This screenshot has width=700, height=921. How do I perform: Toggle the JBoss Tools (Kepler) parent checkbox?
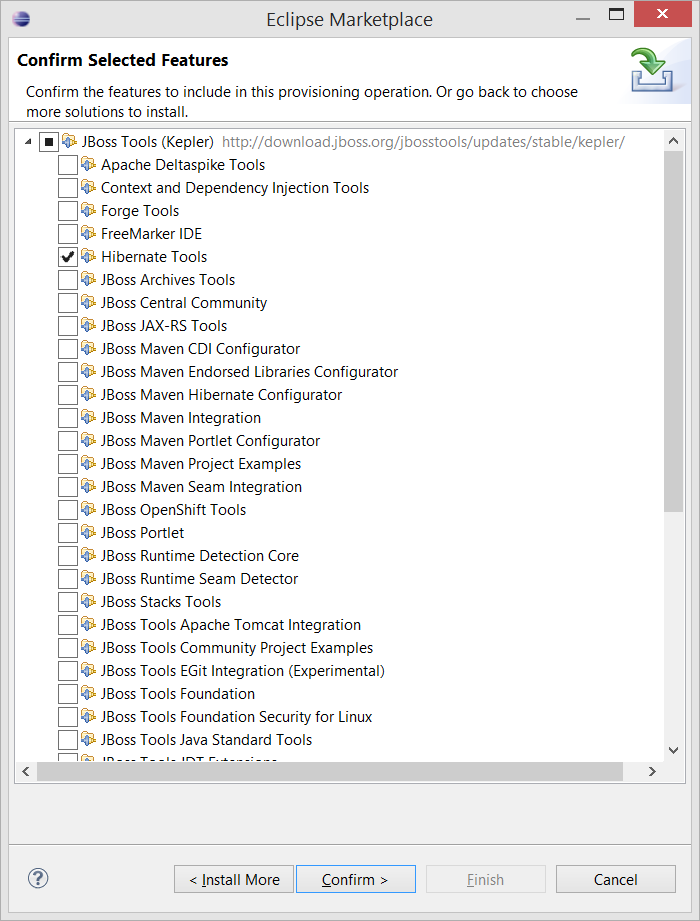pos(49,142)
